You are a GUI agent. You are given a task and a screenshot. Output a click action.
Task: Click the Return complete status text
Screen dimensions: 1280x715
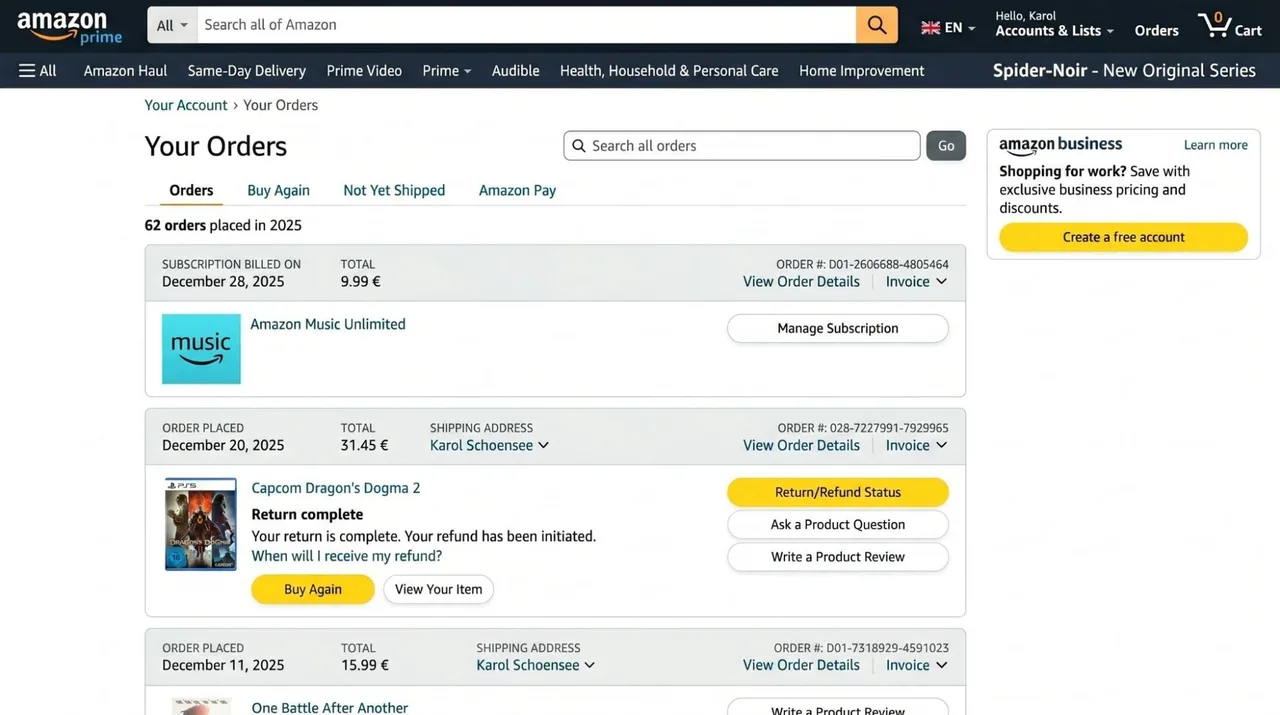coord(307,515)
